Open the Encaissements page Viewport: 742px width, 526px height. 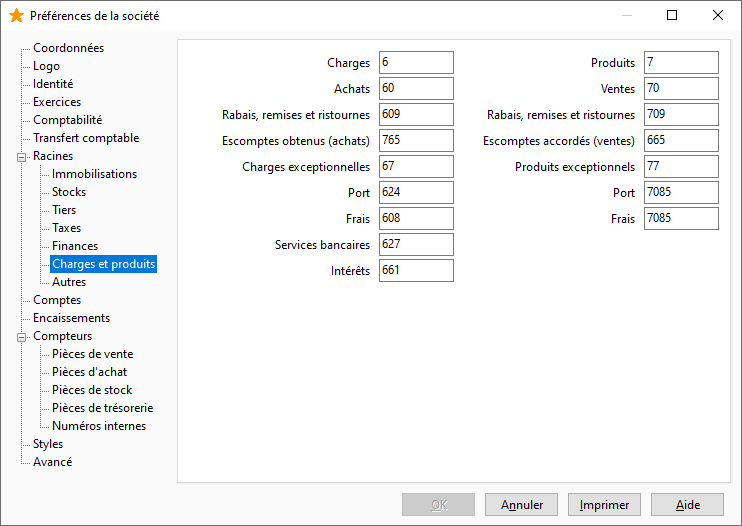click(71, 318)
